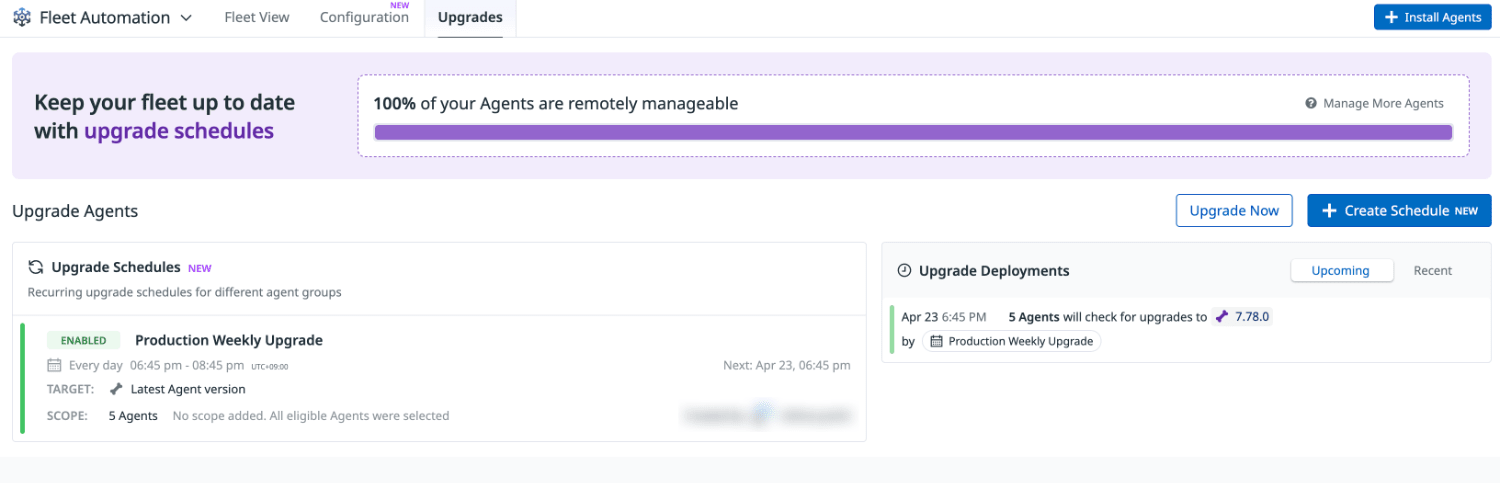
Task: Expand the Fleet Automation dropdown chevron
Action: click(186, 18)
